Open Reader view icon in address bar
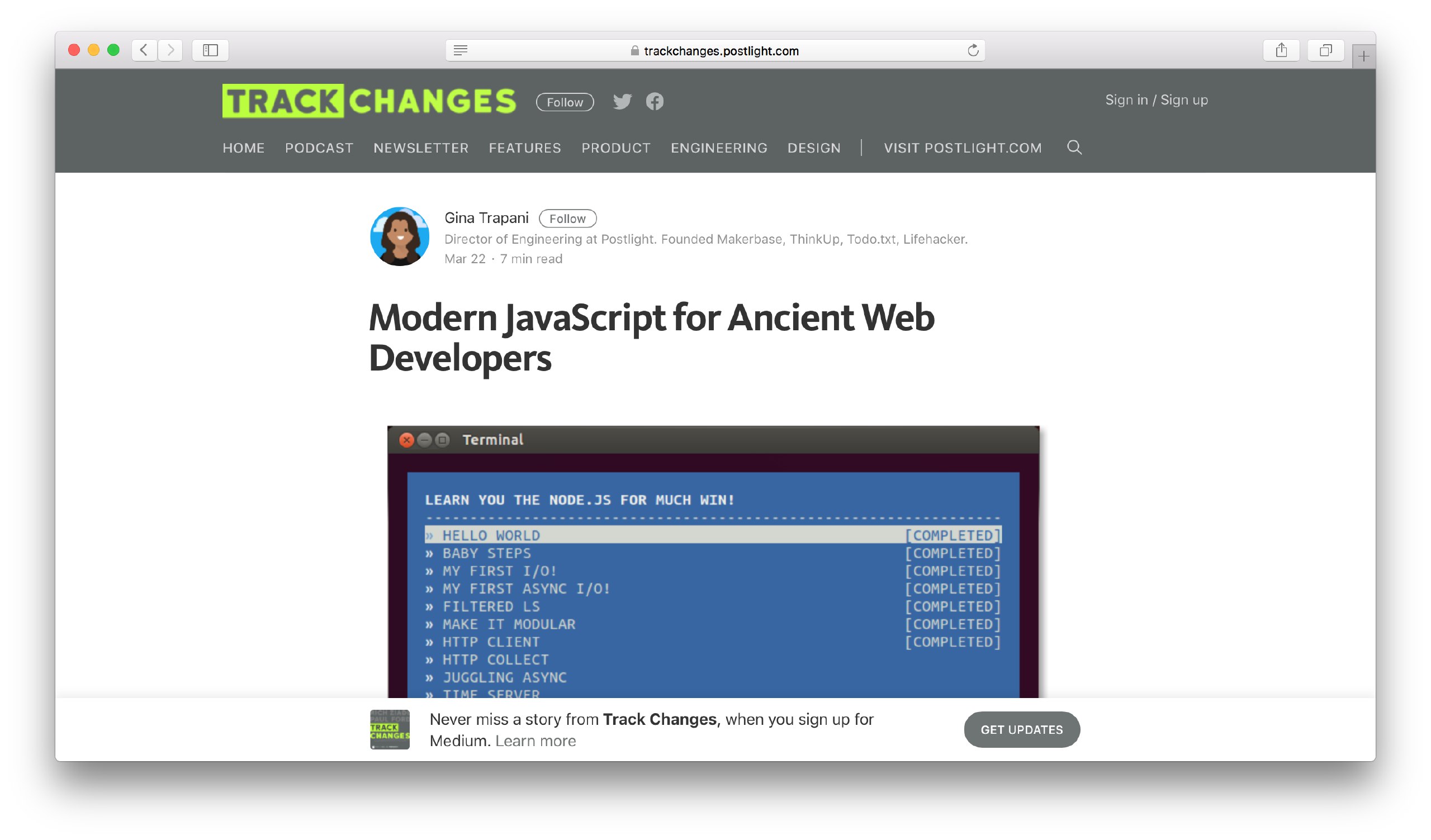Viewport: 1431px width, 840px height. pyautogui.click(x=461, y=50)
